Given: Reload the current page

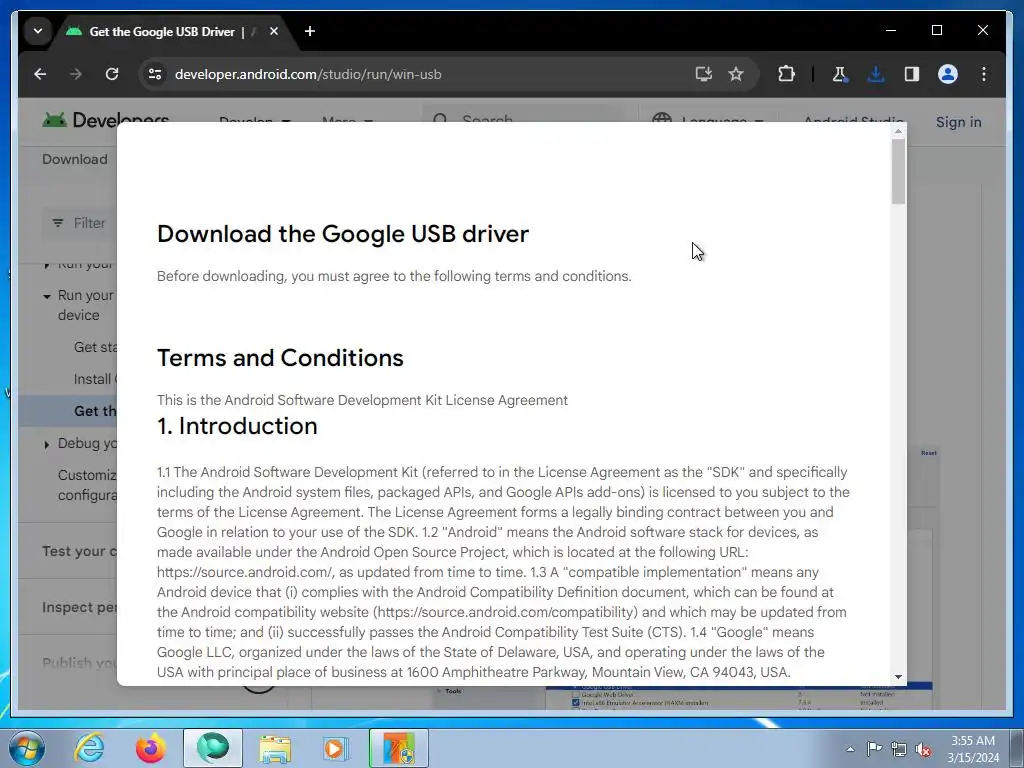Looking at the screenshot, I should tap(112, 74).
